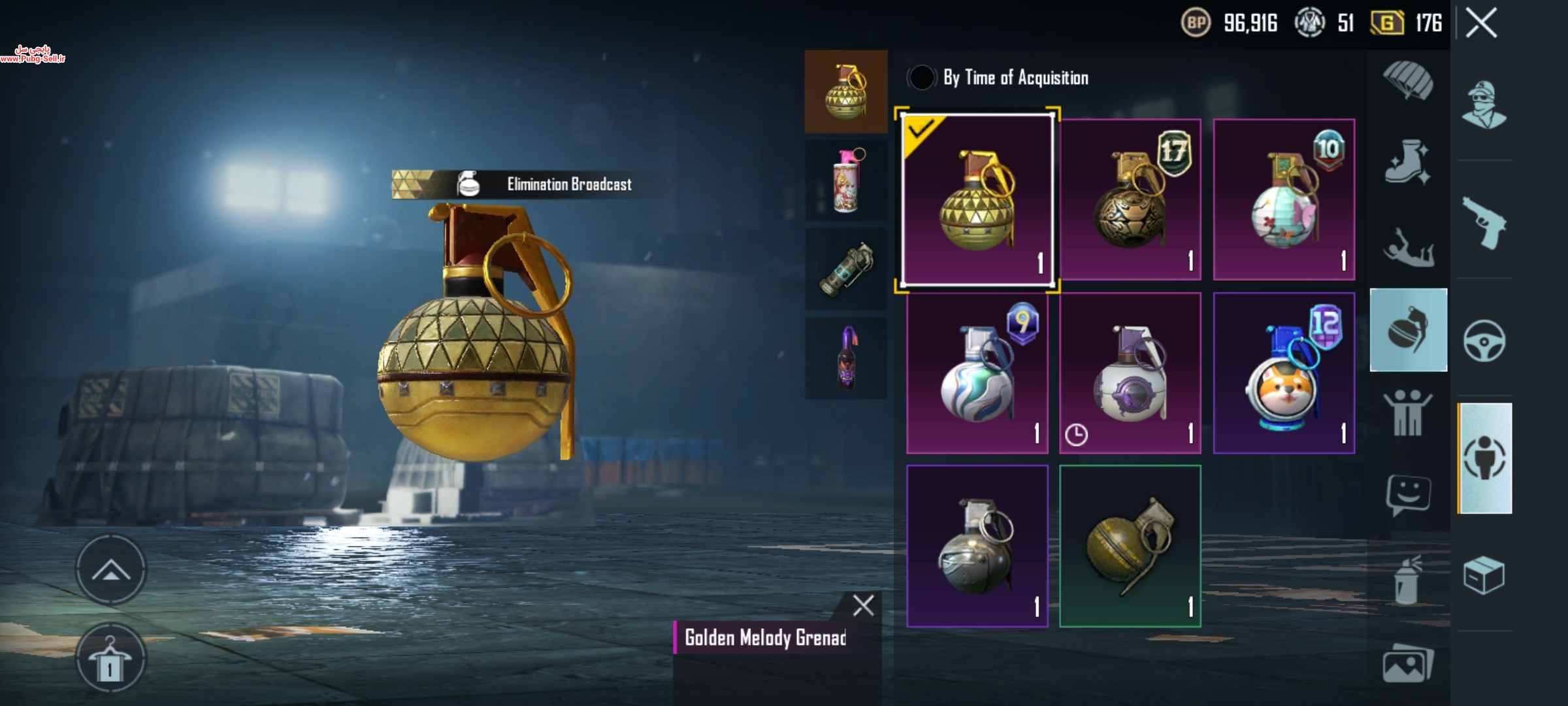Viewport: 1568px width, 706px height.
Task: Toggle By Time of Acquisition sorting
Action: point(921,78)
